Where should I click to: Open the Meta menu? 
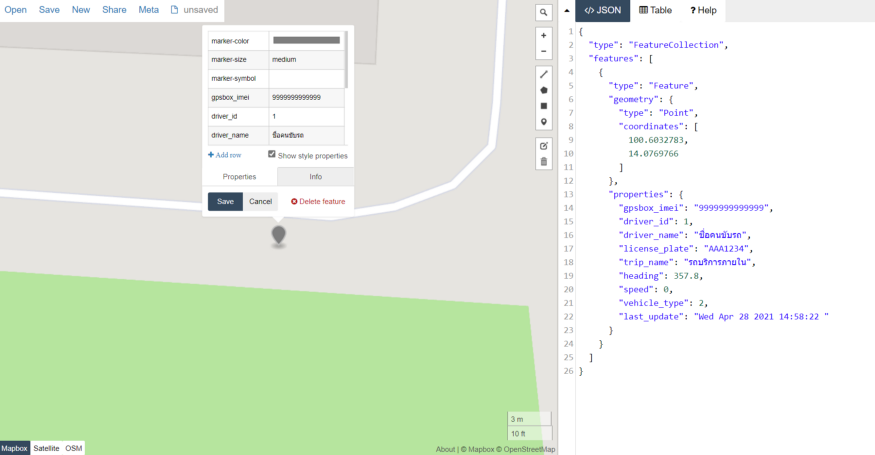pyautogui.click(x=148, y=9)
